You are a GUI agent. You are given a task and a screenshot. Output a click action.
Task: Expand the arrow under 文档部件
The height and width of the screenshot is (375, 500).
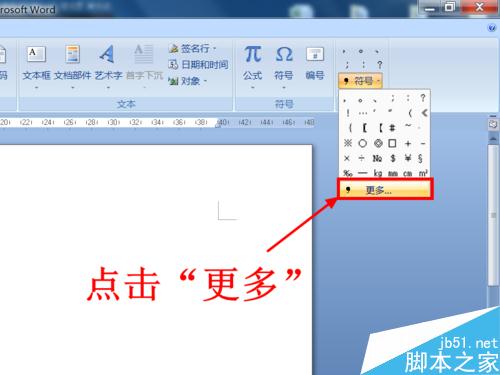(72, 88)
